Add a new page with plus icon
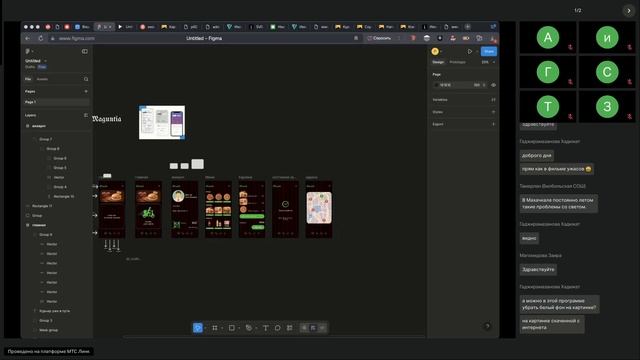640x360 pixels. coord(86,91)
